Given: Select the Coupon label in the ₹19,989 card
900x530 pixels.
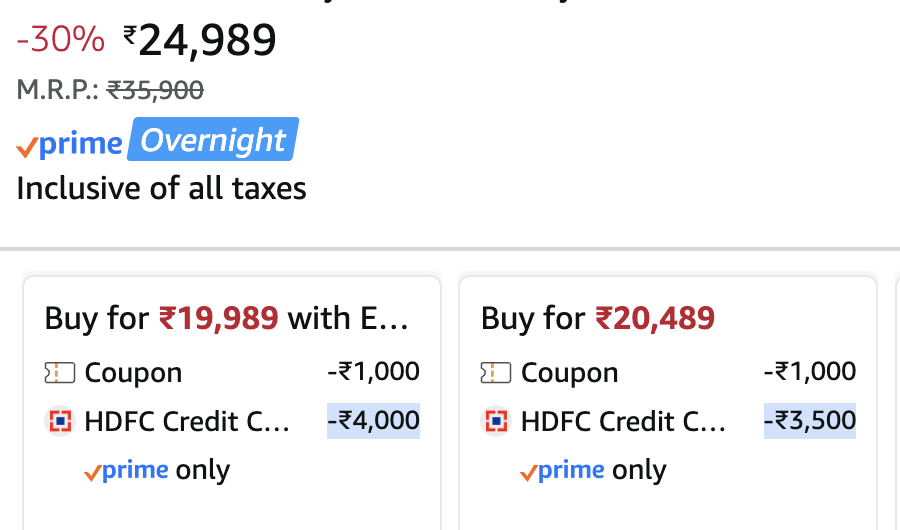Looking at the screenshot, I should pyautogui.click(x=133, y=373).
